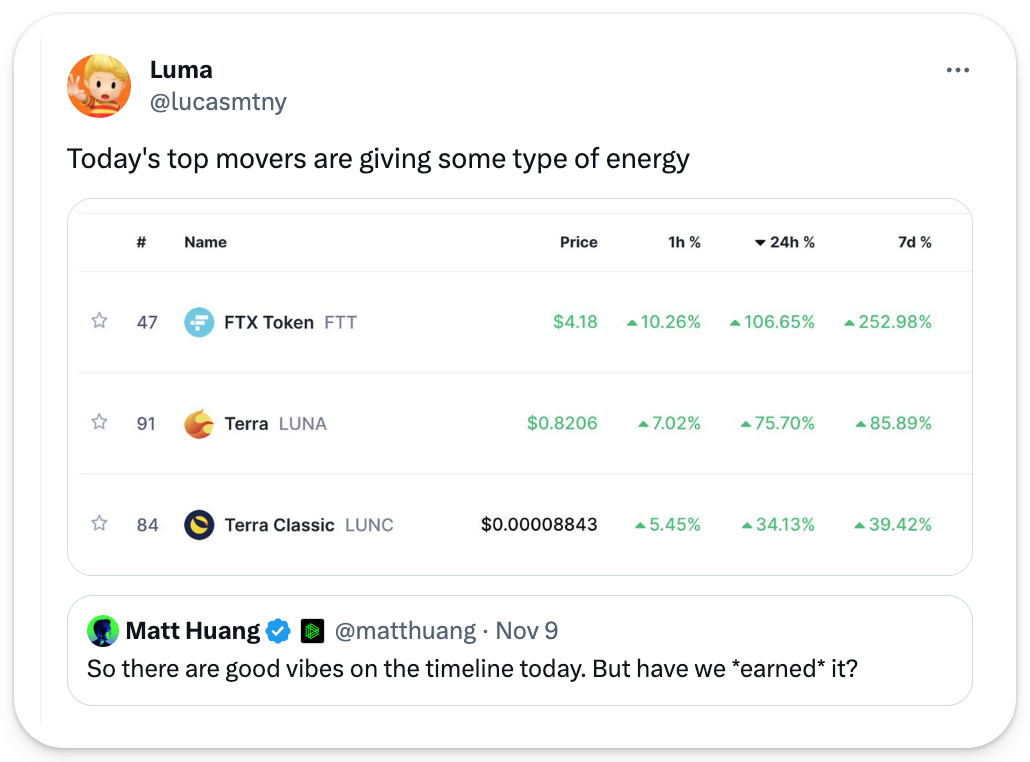
Task: Click Luma's profile avatar
Action: 99,86
